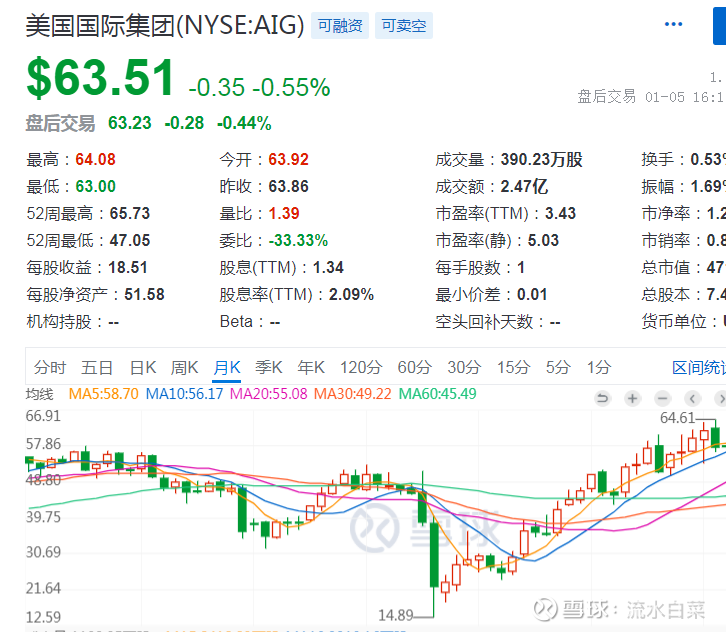726x632 pixels.
Task: Click the 64.61 high marker on chart
Action: pos(677,418)
